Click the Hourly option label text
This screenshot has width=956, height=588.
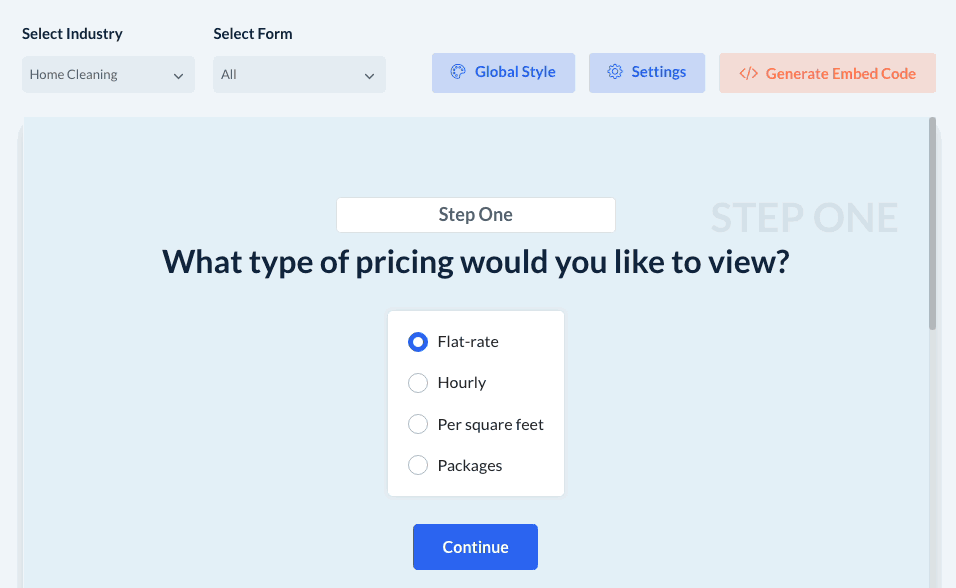tap(462, 383)
